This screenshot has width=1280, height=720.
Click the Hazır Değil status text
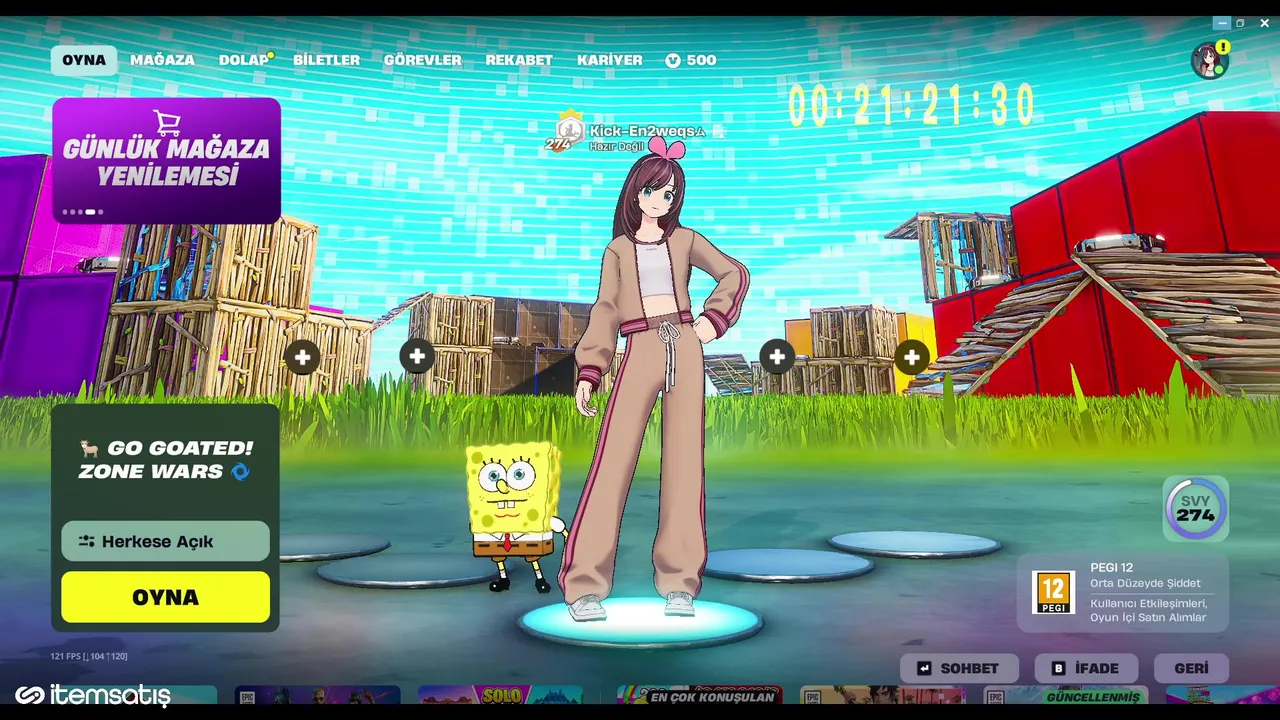point(616,146)
